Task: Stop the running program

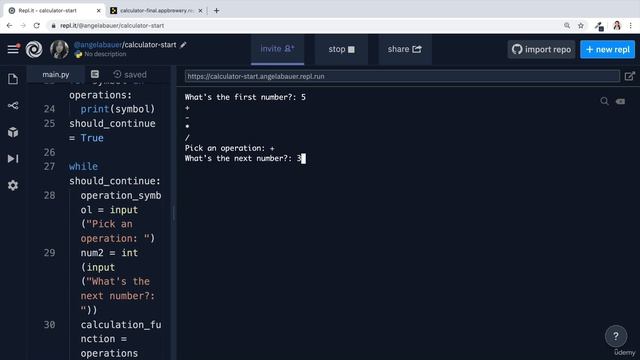Action: (x=341, y=49)
